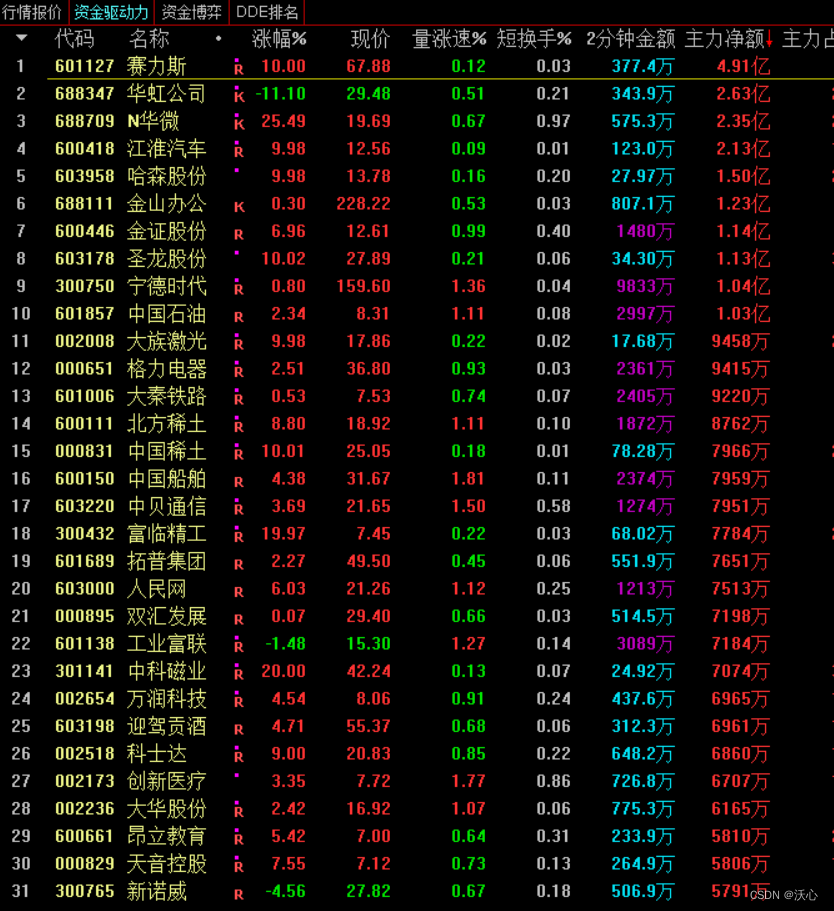This screenshot has height=911, width=834.
Task: Click the R marker beside 双汇发展
Action: 238,619
